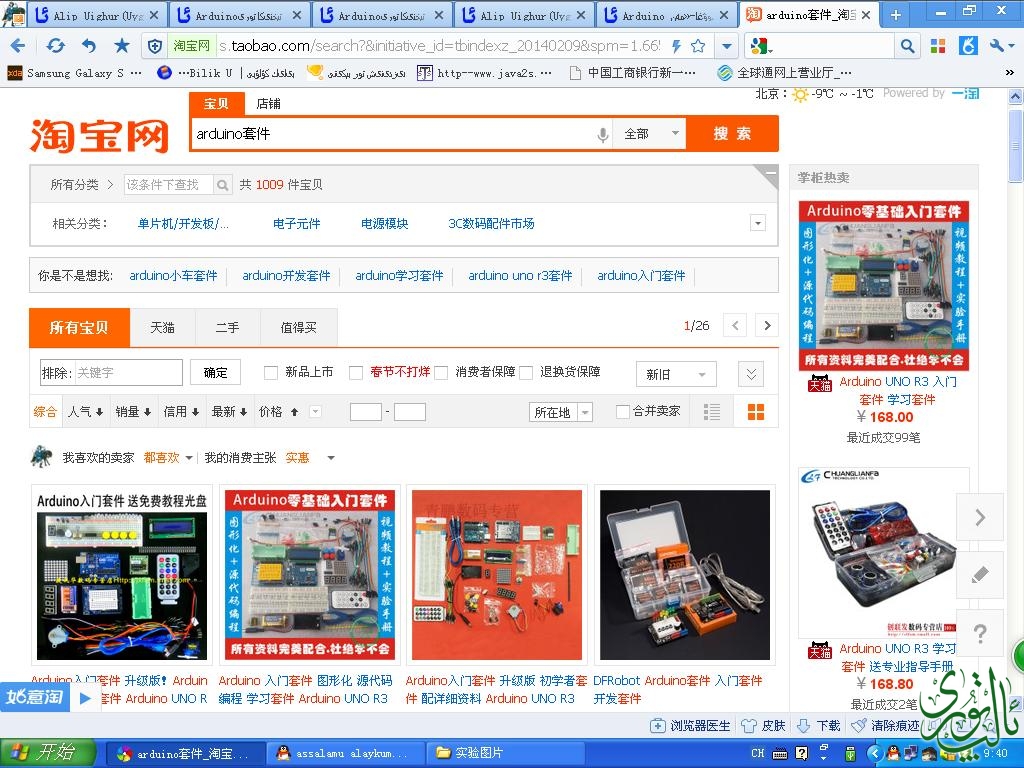Open the 实惠 consumption preference dropdown
The width and height of the screenshot is (1024, 768).
coord(310,458)
